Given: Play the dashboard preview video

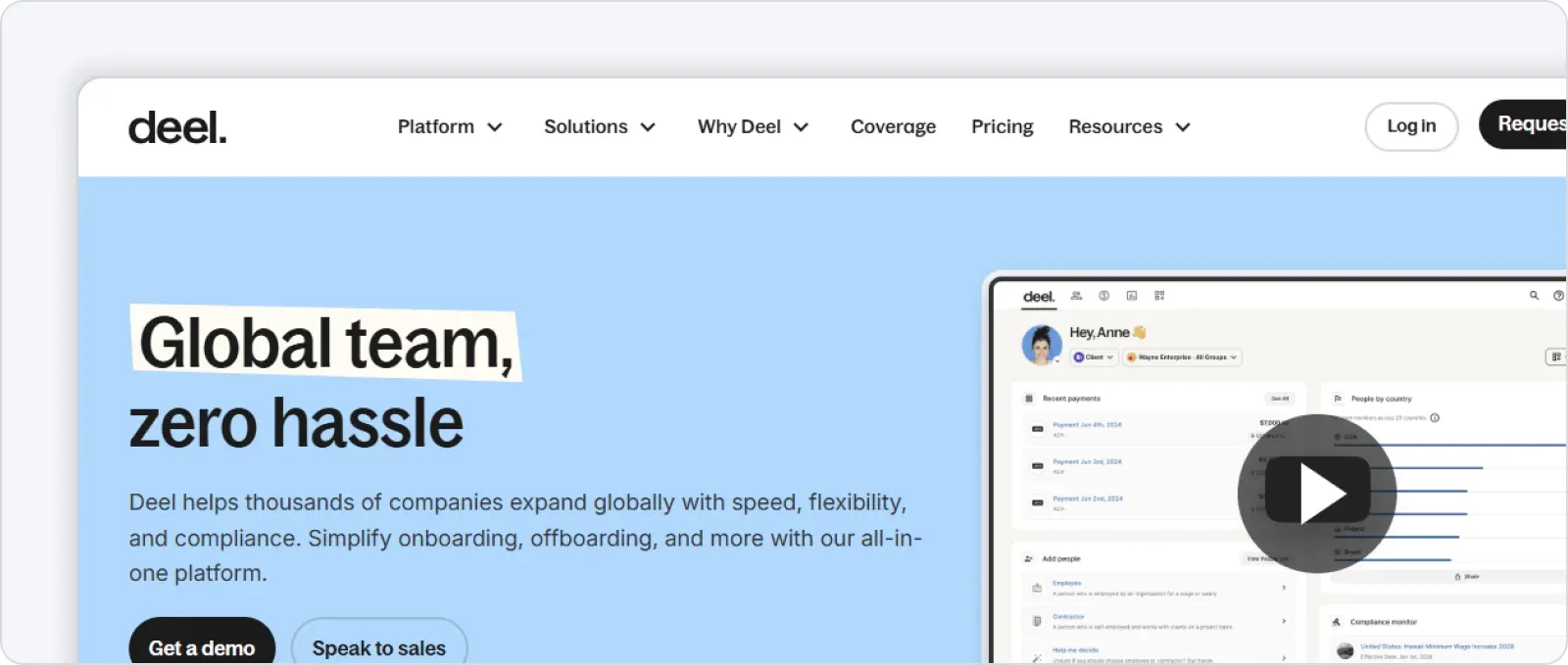Looking at the screenshot, I should [1317, 494].
